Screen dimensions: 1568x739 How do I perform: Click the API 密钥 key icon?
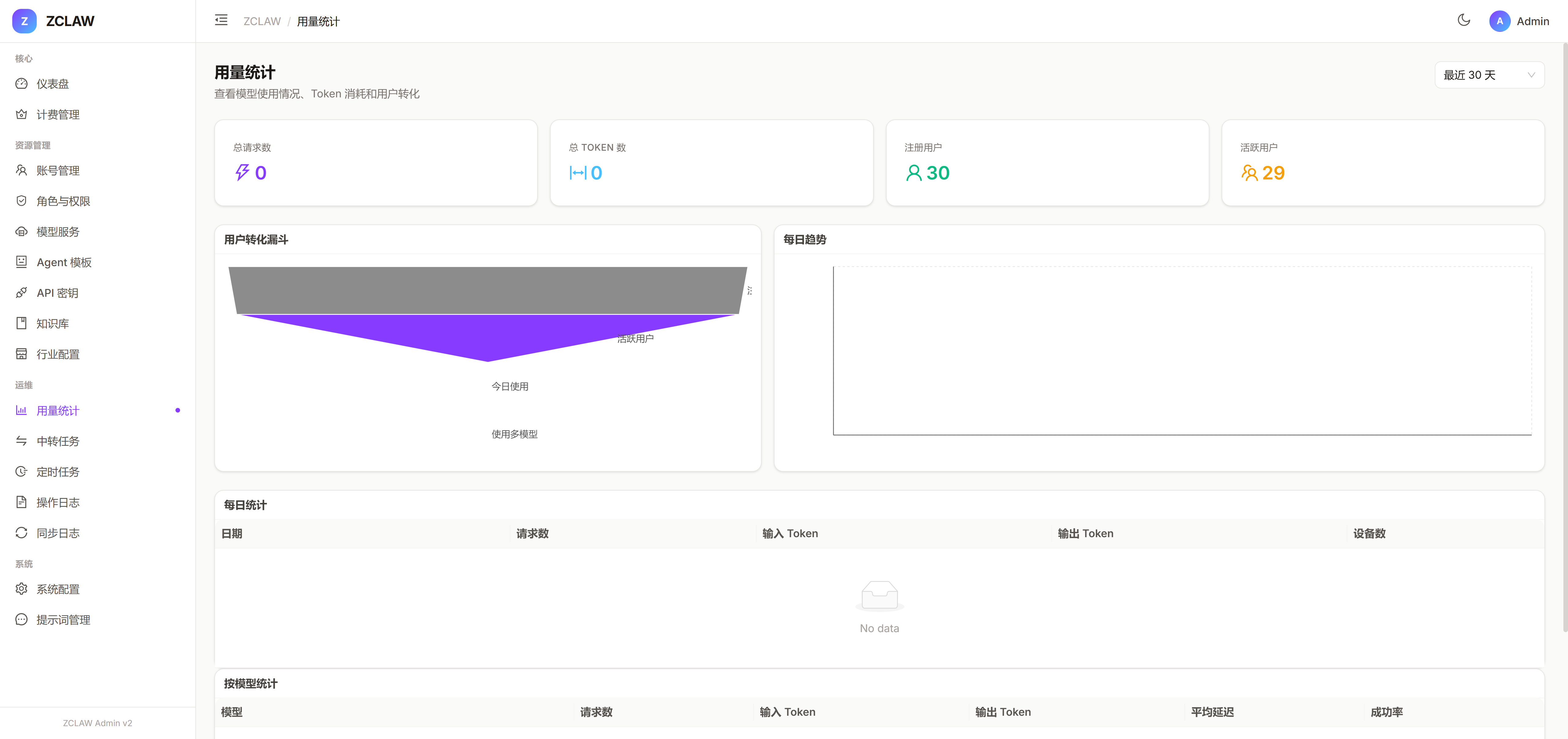tap(21, 293)
